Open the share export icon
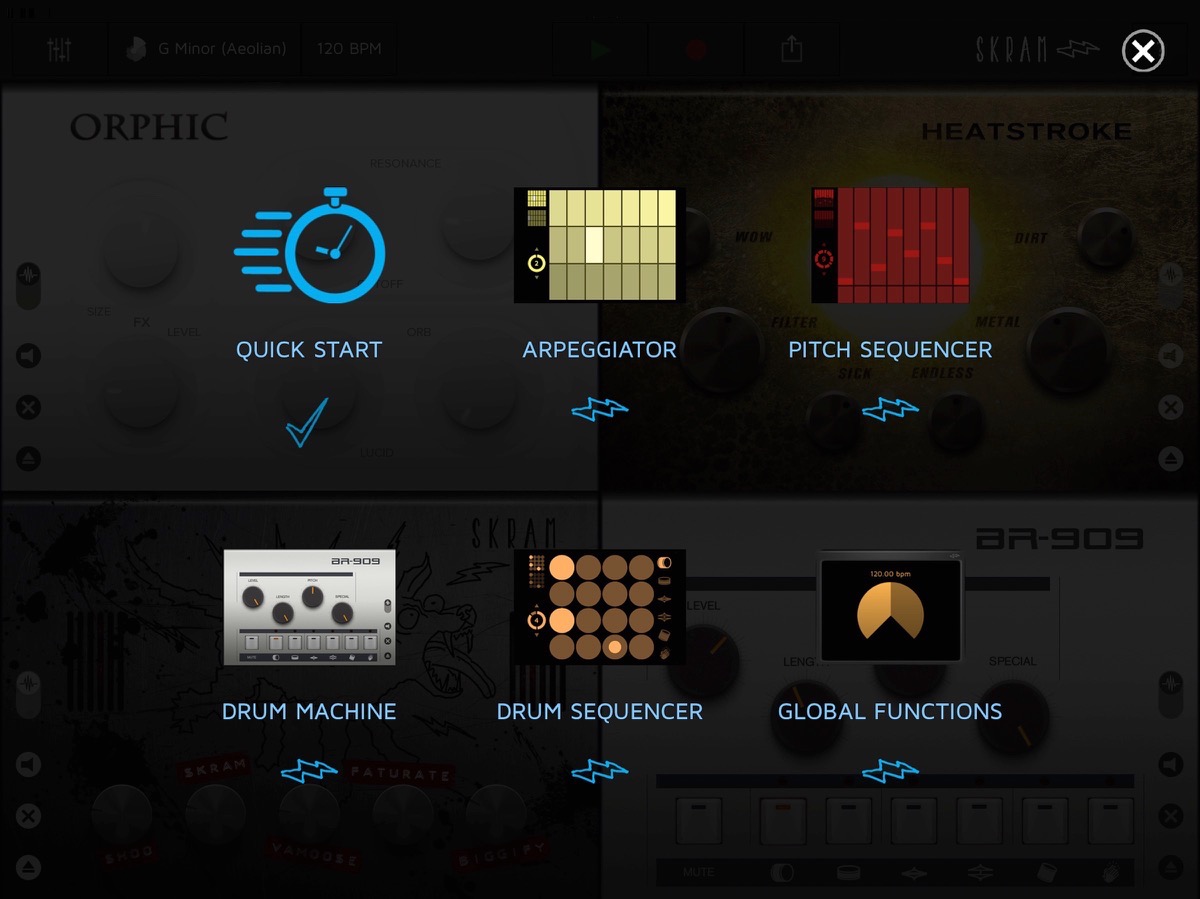 tap(791, 49)
